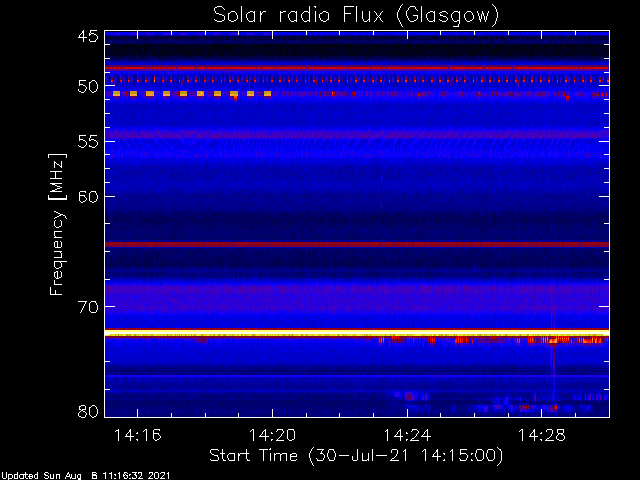640x480 pixels.
Task: Select the 80 frequency tick label
Action: tap(88, 411)
